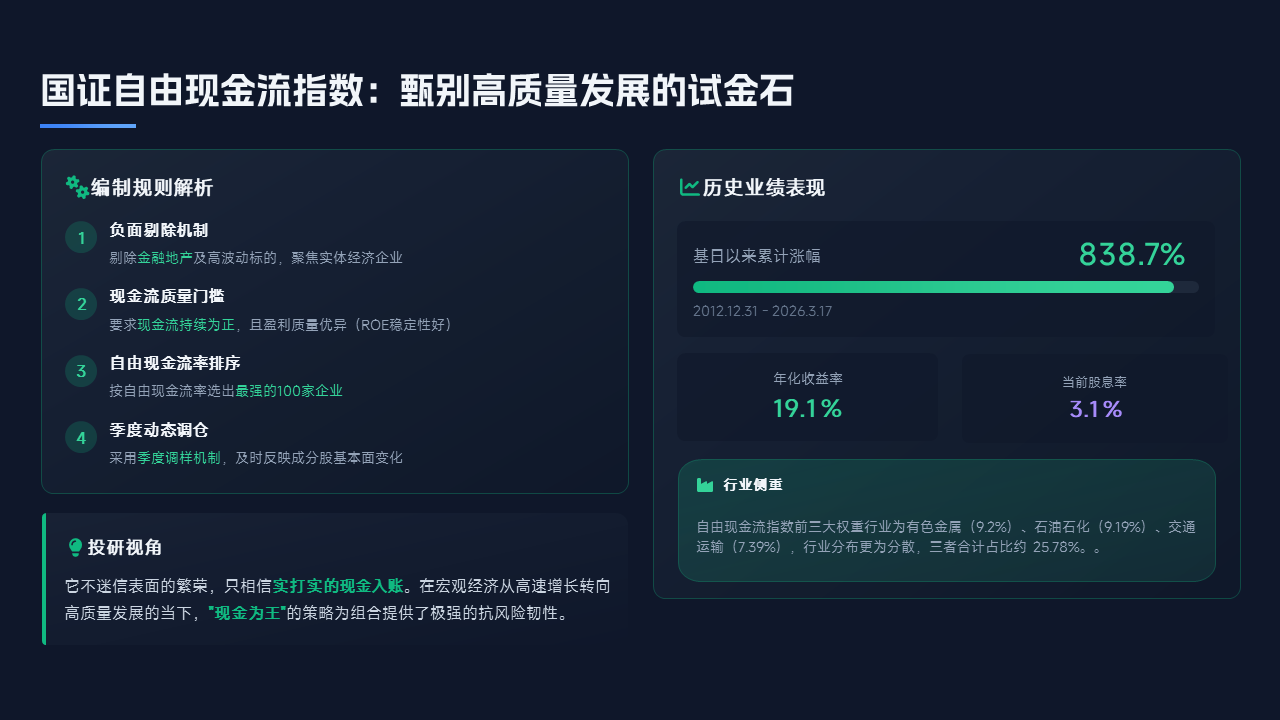The image size is (1280, 720).
Task: Click the 负面剔除机制 heading
Action: coord(159,230)
